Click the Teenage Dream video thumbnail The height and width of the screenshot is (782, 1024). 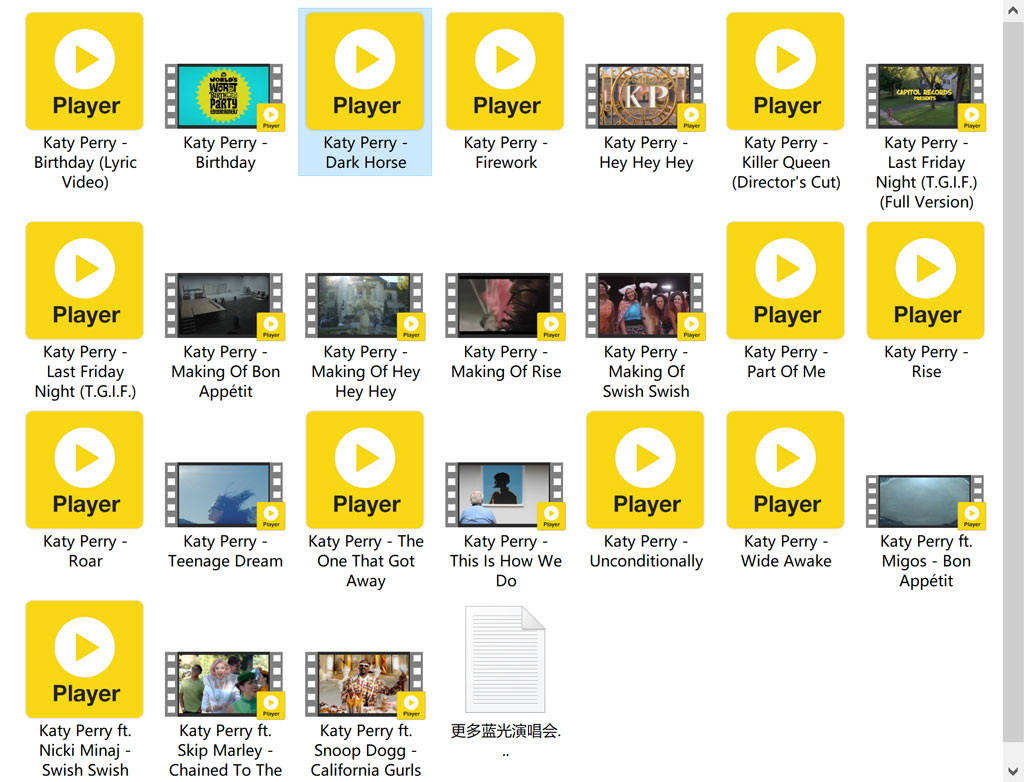coord(224,494)
